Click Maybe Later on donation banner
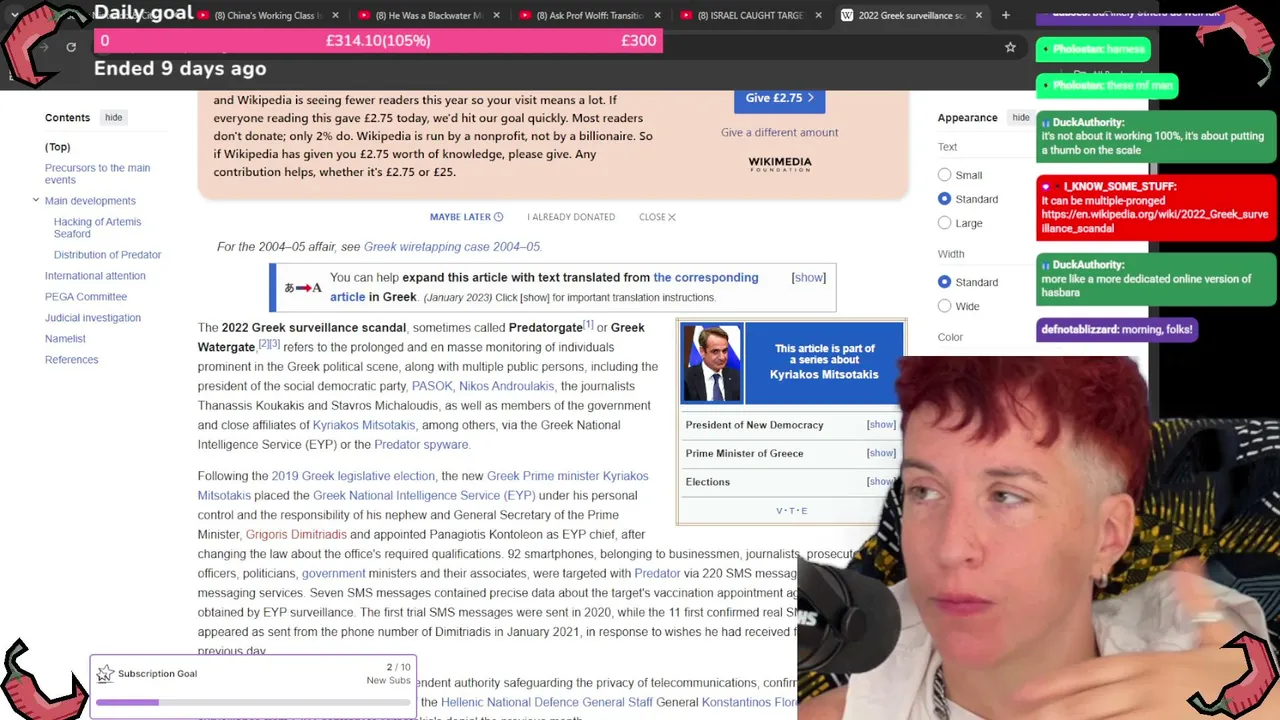The image size is (1280, 720). click(466, 217)
